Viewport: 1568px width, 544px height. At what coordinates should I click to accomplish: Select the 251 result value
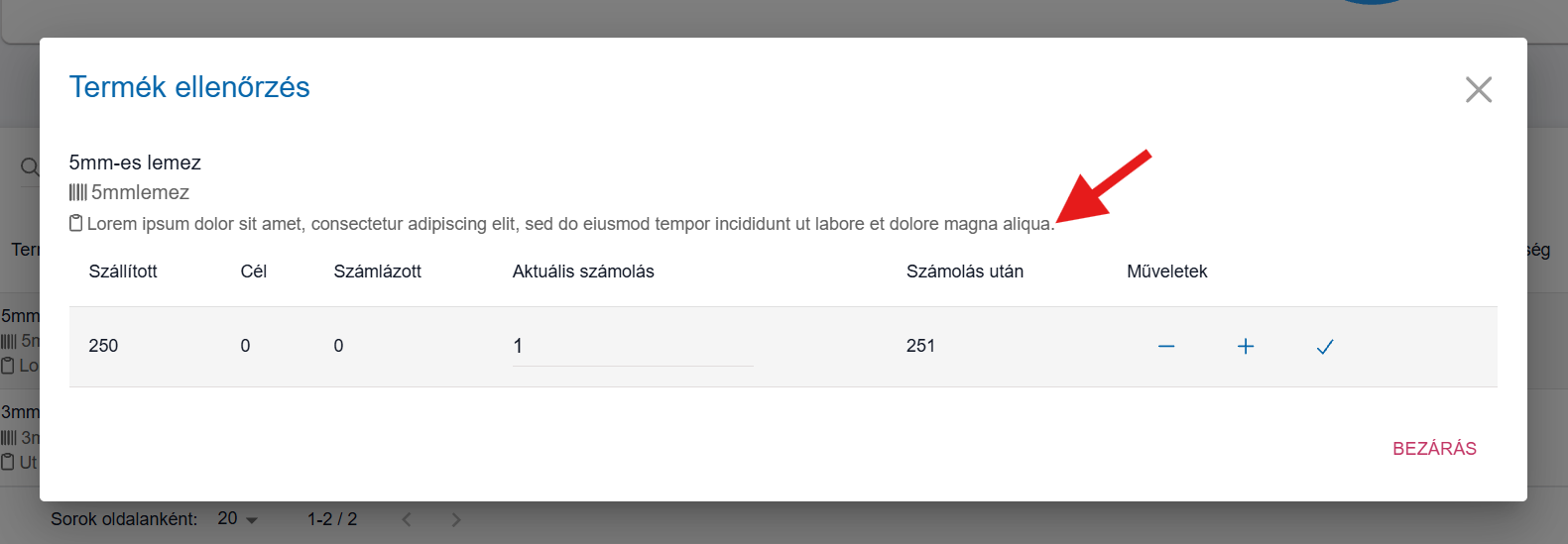click(x=920, y=346)
